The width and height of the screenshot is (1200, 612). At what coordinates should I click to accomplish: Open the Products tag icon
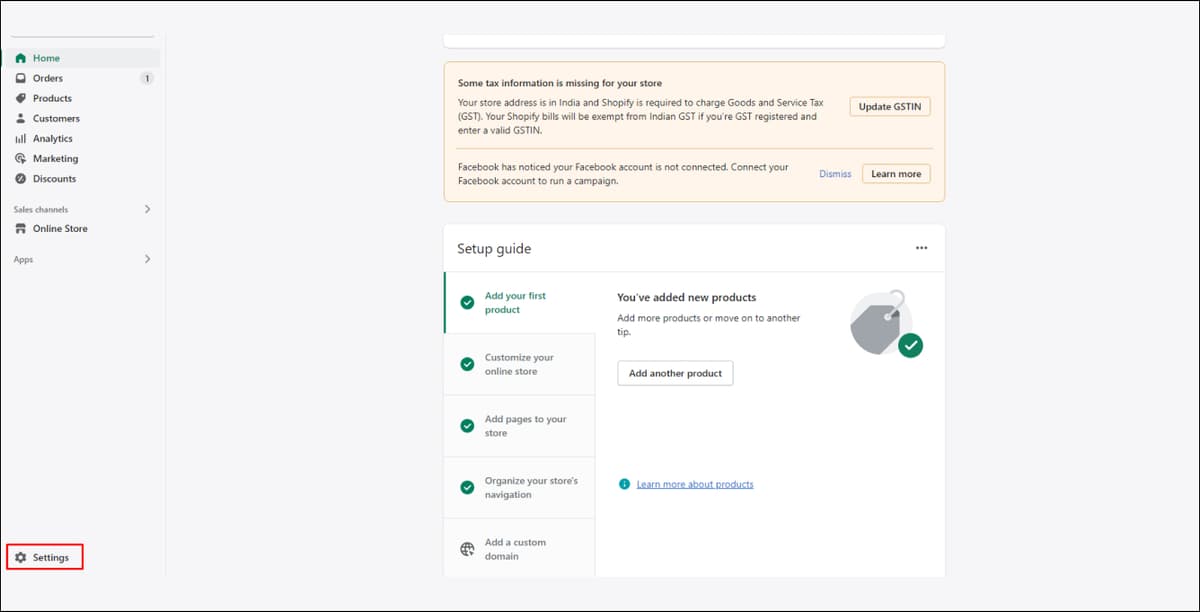(20, 98)
